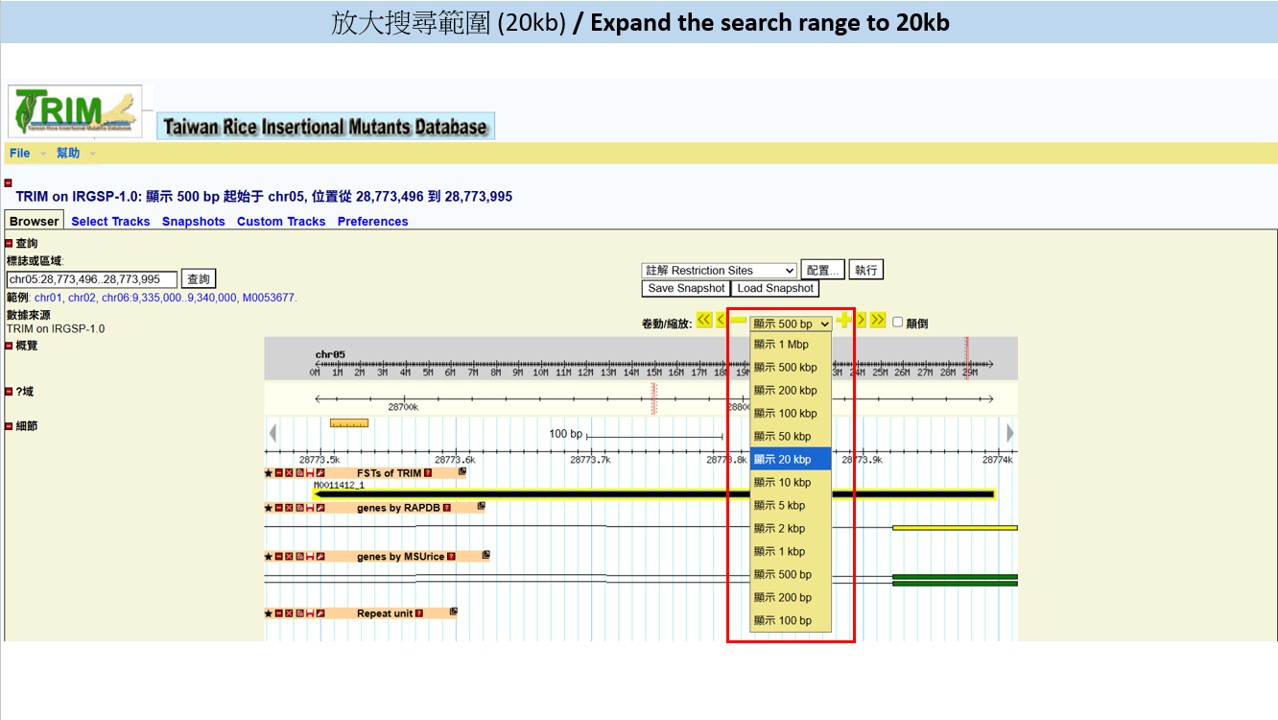
Task: Close genes by MSUrice track with X icon
Action: click(289, 557)
